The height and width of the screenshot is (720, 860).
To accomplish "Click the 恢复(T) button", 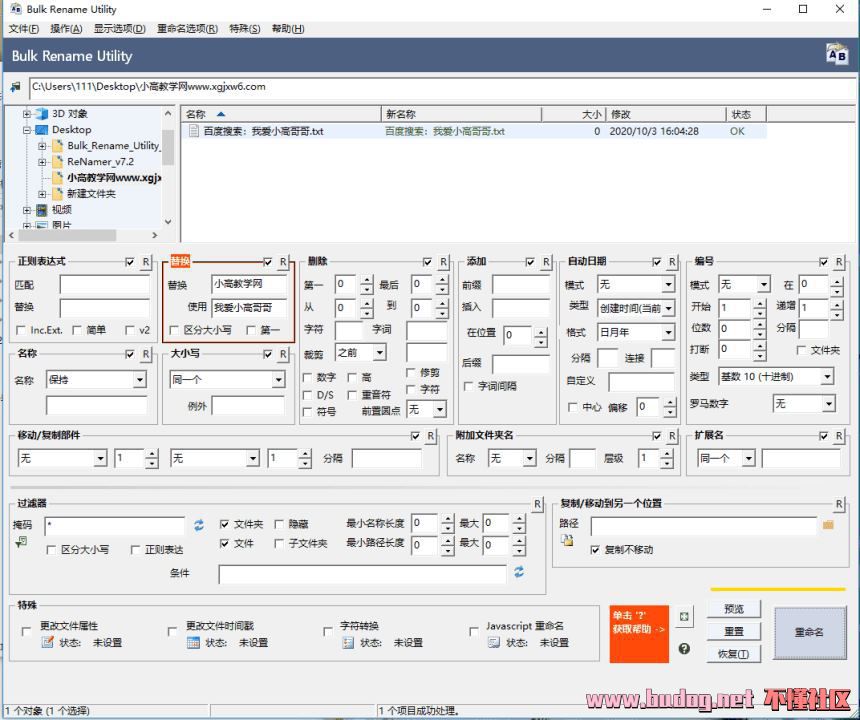I will [734, 654].
